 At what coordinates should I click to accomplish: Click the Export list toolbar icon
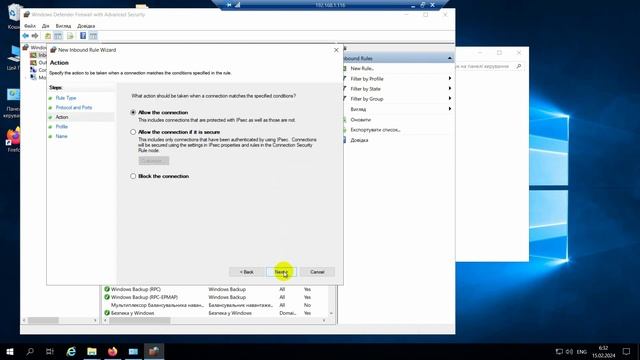pyautogui.click(x=70, y=36)
